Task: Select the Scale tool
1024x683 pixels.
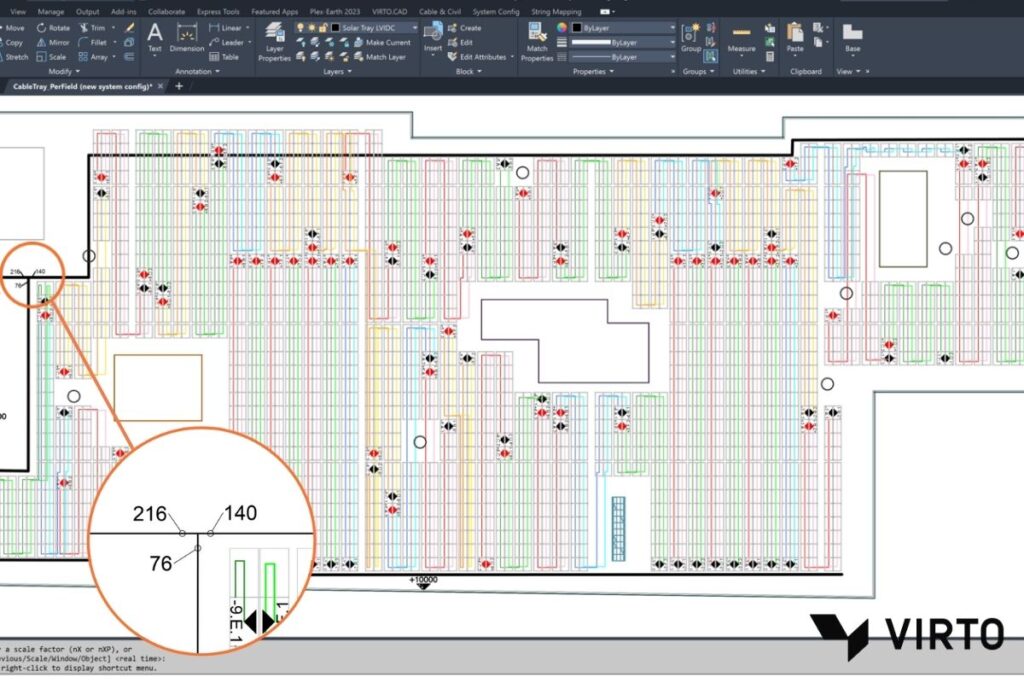Action: (x=51, y=57)
